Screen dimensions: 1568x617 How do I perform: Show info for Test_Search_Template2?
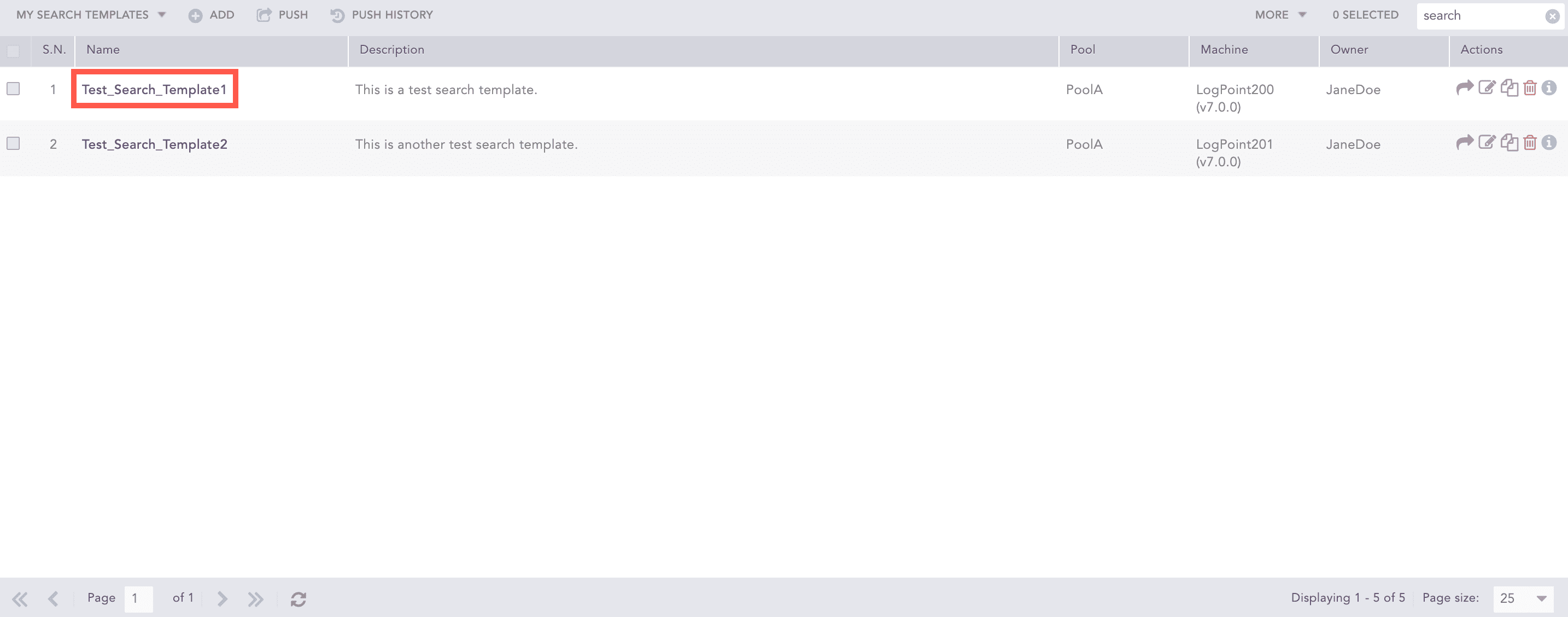coord(1549,143)
